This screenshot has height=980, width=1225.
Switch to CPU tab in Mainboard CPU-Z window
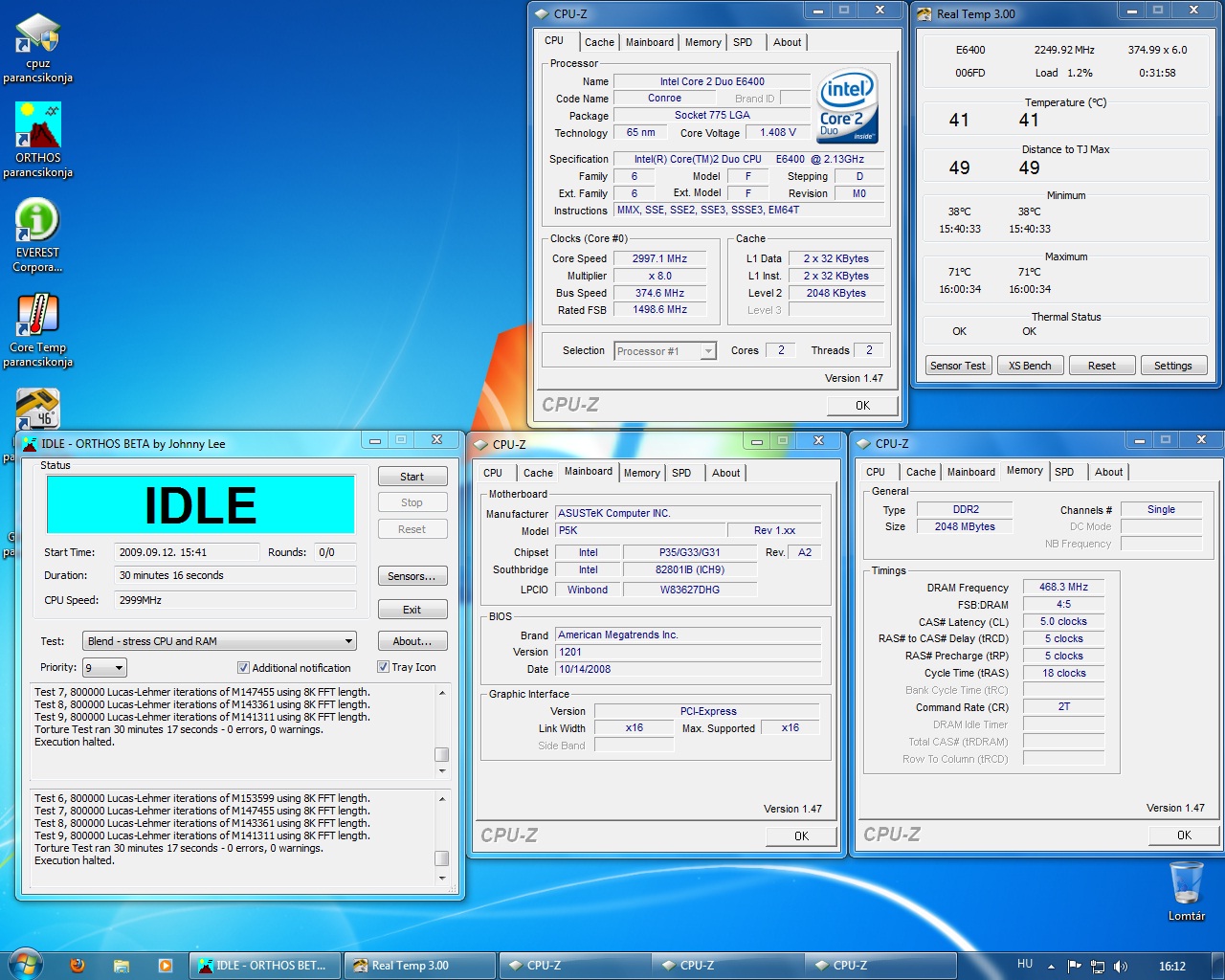493,473
